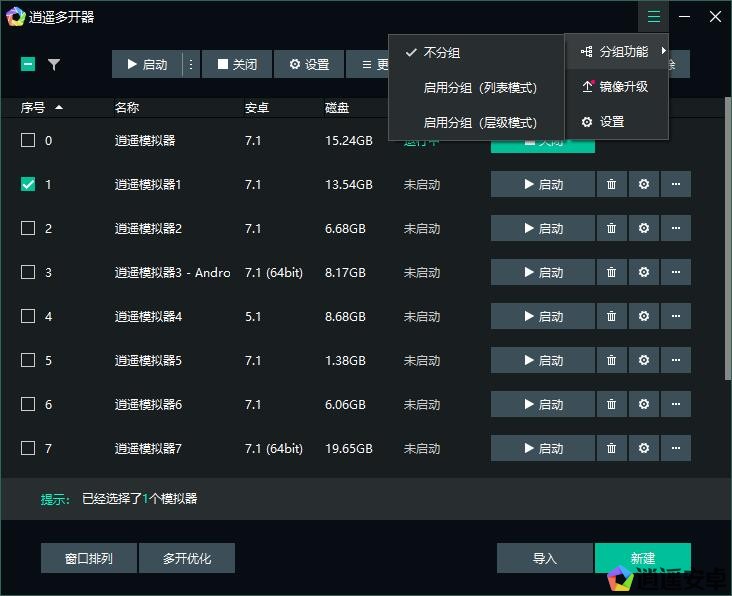Open gear settings for 逍遥模拟器7
The width and height of the screenshot is (732, 596).
tap(643, 449)
